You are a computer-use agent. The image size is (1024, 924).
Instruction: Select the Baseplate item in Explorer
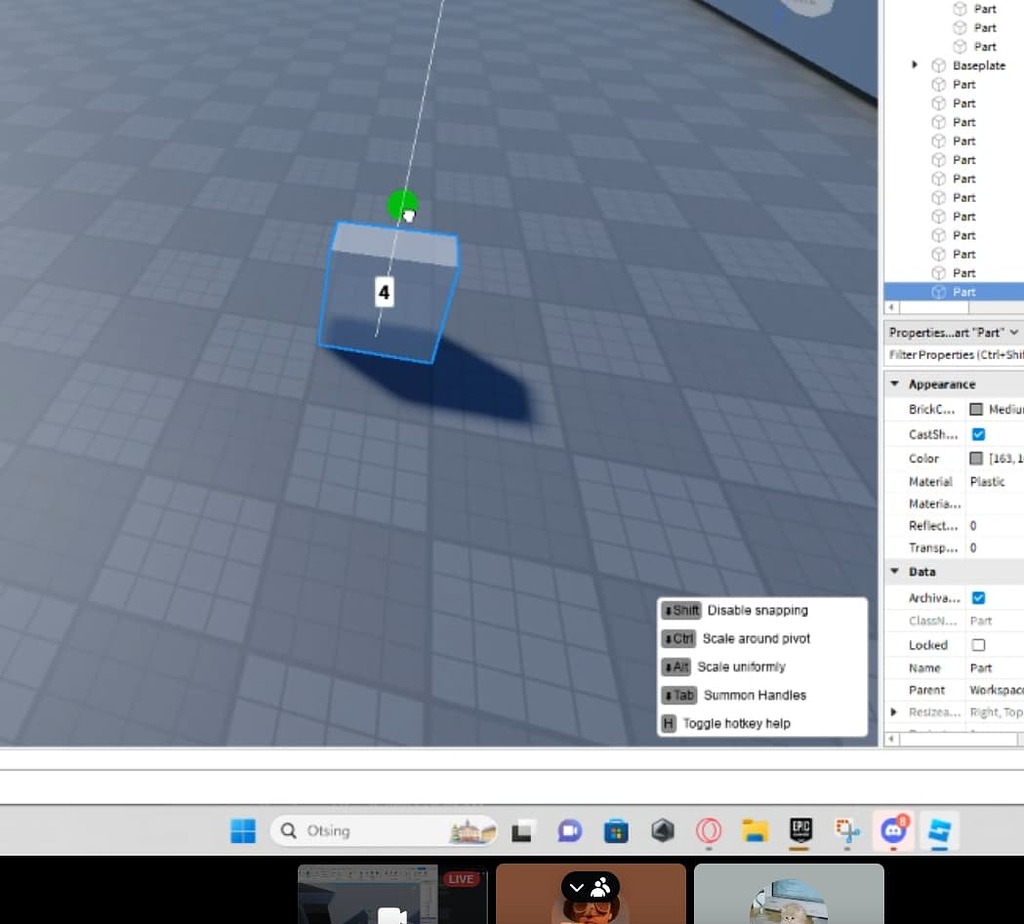tap(978, 65)
